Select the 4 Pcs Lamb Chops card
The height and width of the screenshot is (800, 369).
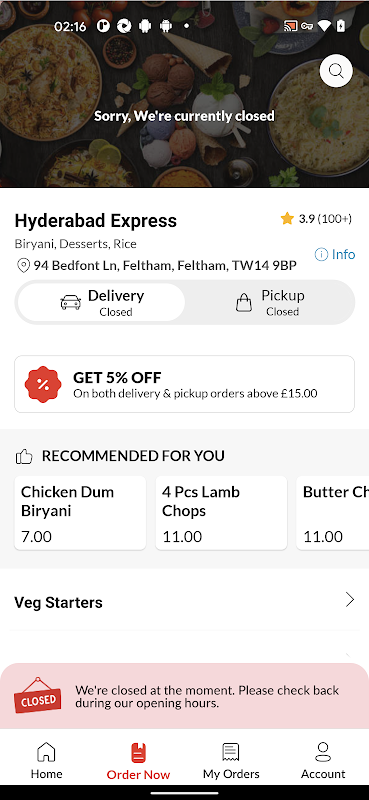point(221,513)
